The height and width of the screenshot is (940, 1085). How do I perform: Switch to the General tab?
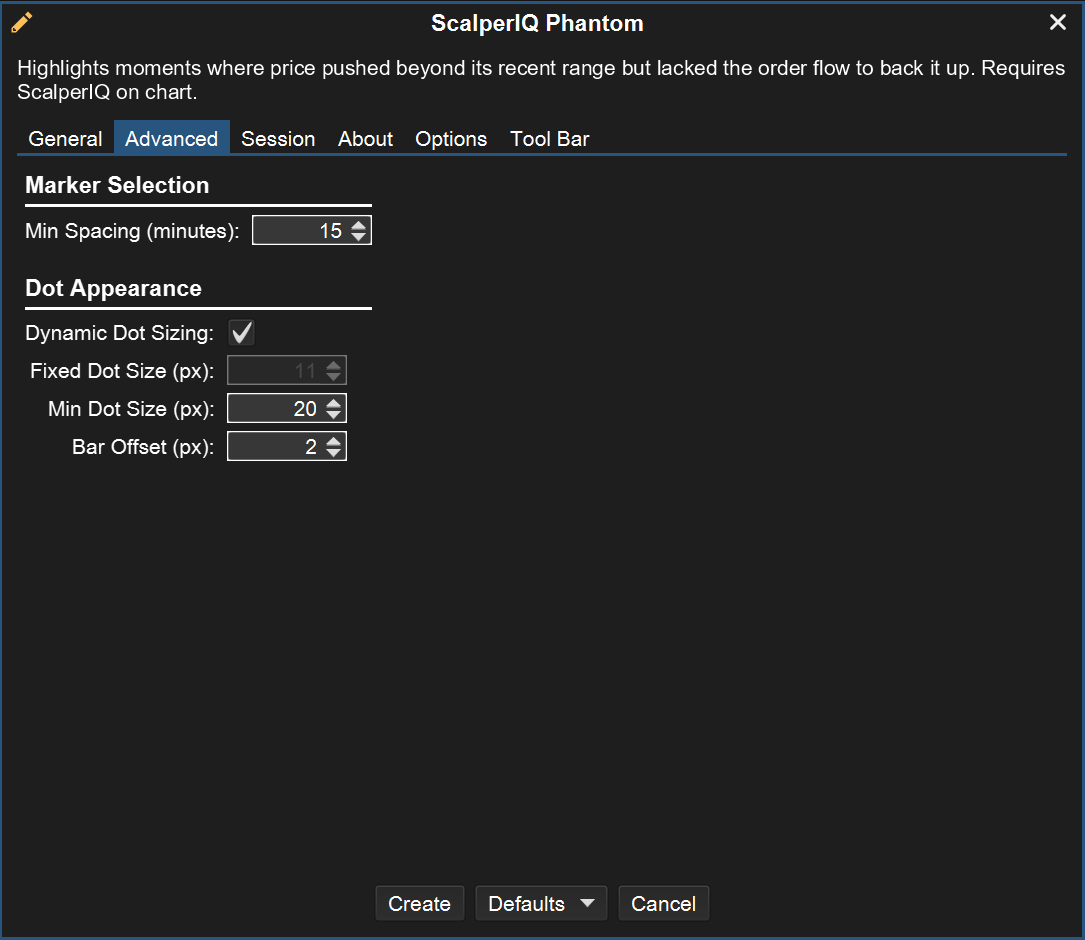(x=65, y=138)
